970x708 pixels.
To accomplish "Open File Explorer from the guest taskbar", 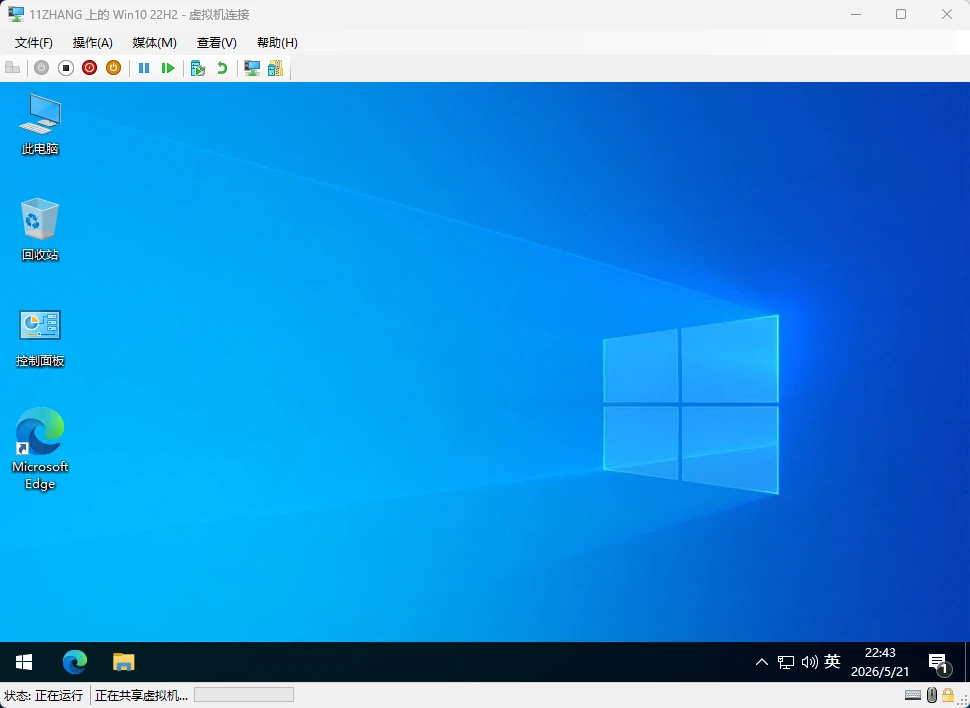I will pyautogui.click(x=124, y=662).
